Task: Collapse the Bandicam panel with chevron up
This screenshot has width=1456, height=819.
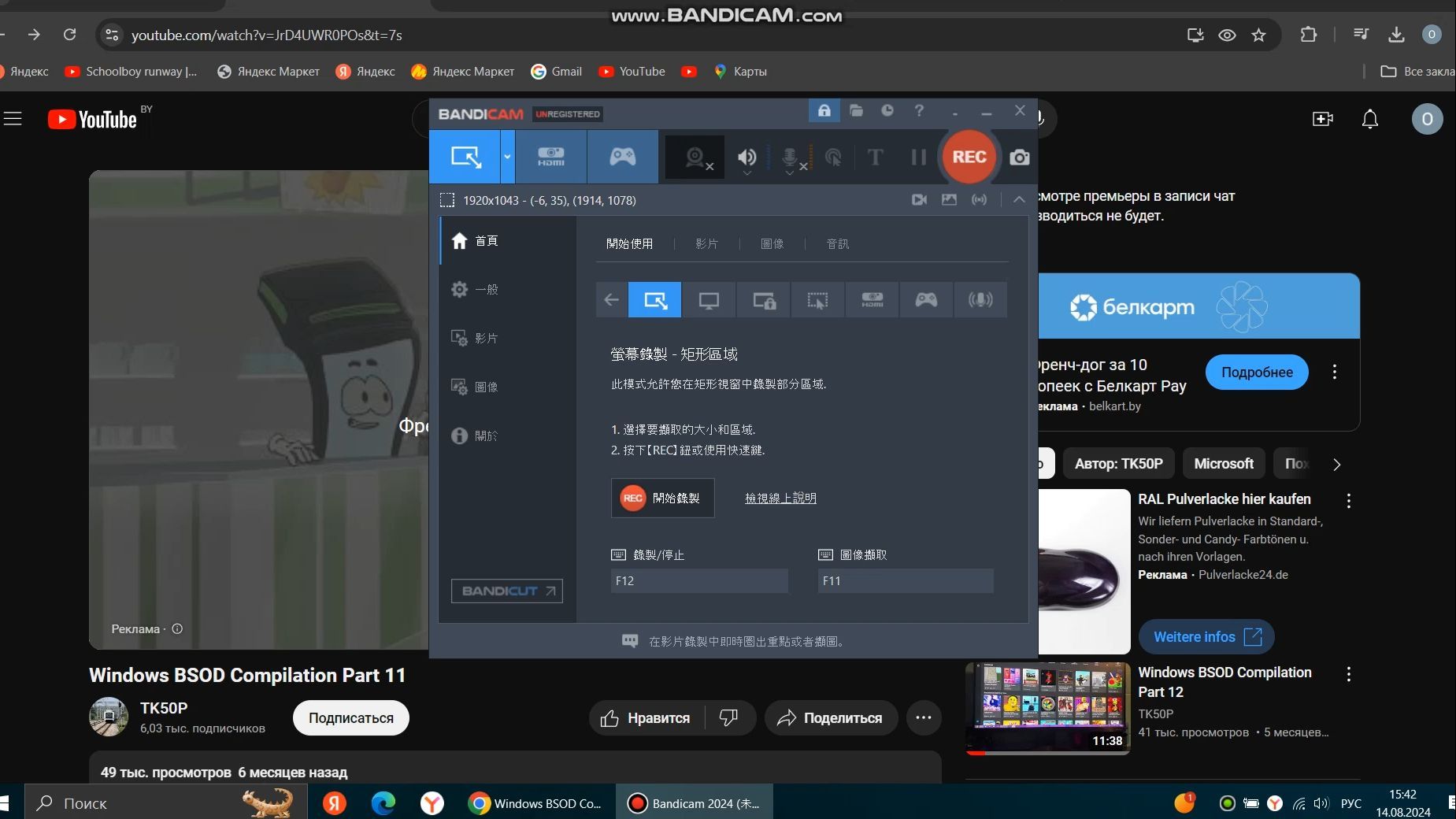Action: (1019, 200)
